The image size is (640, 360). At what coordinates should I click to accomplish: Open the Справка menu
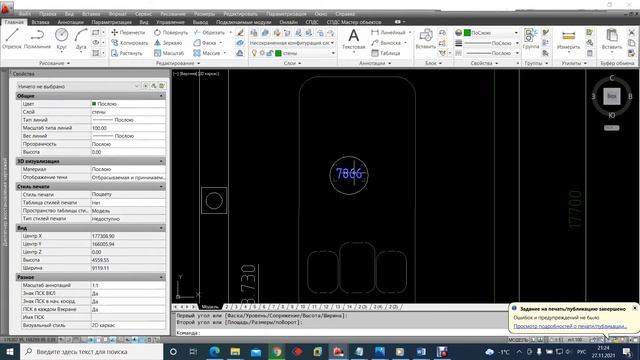coord(345,14)
